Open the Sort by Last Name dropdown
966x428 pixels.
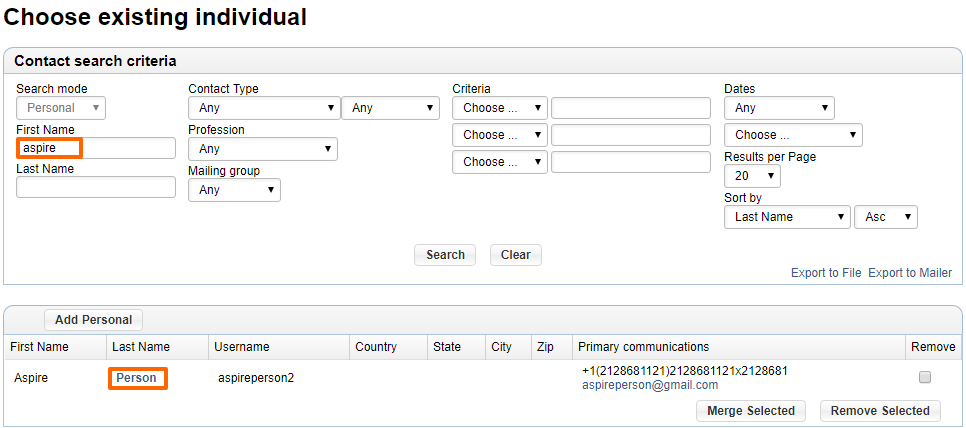coord(787,217)
